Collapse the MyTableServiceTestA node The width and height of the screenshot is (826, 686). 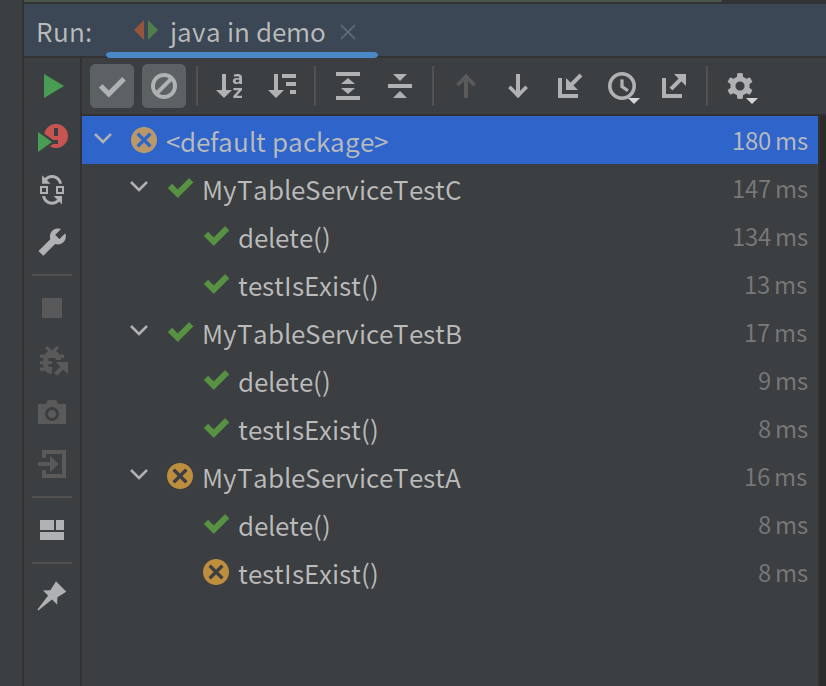(140, 476)
